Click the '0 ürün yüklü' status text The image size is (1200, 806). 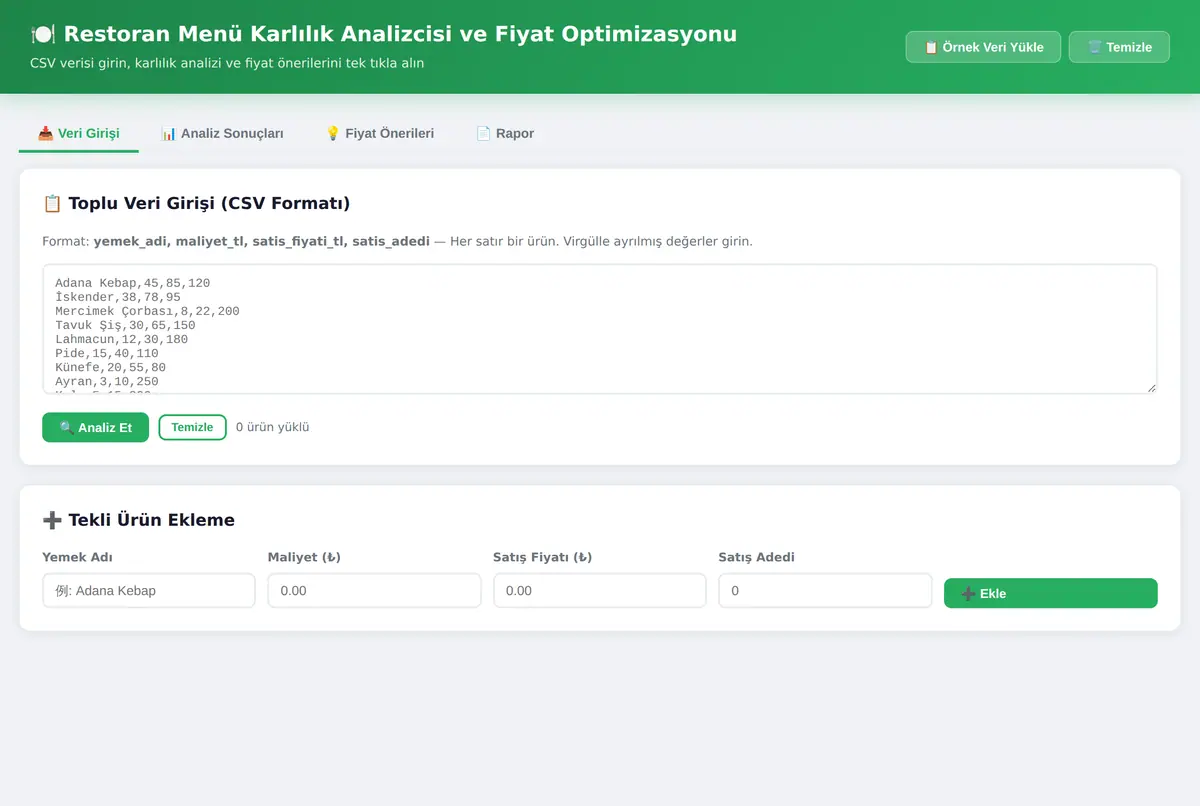click(273, 427)
